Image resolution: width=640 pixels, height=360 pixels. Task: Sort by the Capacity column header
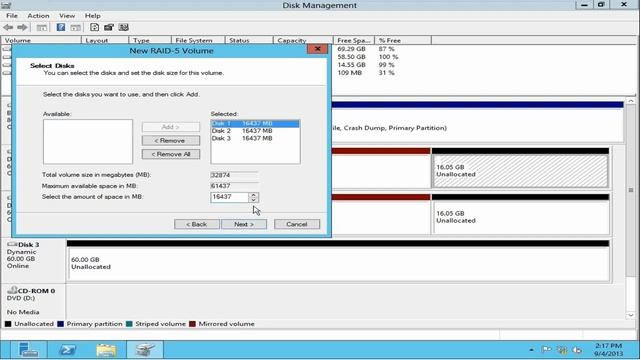[x=303, y=40]
